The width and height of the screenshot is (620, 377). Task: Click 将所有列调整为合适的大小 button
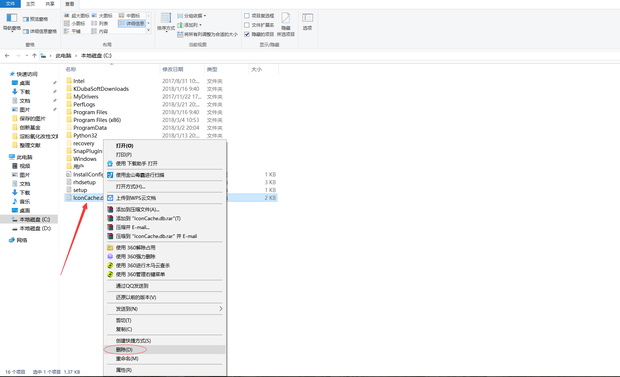pos(207,34)
